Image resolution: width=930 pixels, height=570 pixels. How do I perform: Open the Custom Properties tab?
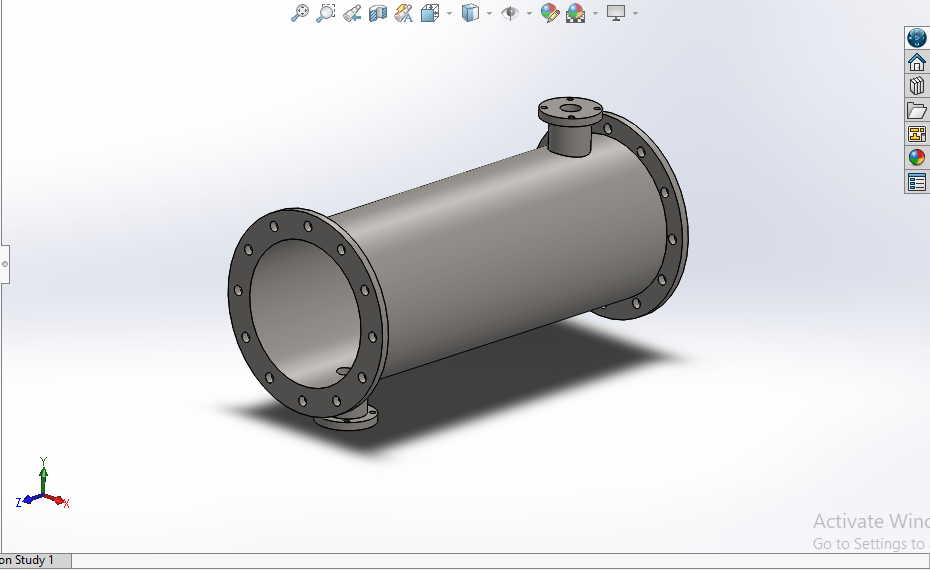[917, 182]
